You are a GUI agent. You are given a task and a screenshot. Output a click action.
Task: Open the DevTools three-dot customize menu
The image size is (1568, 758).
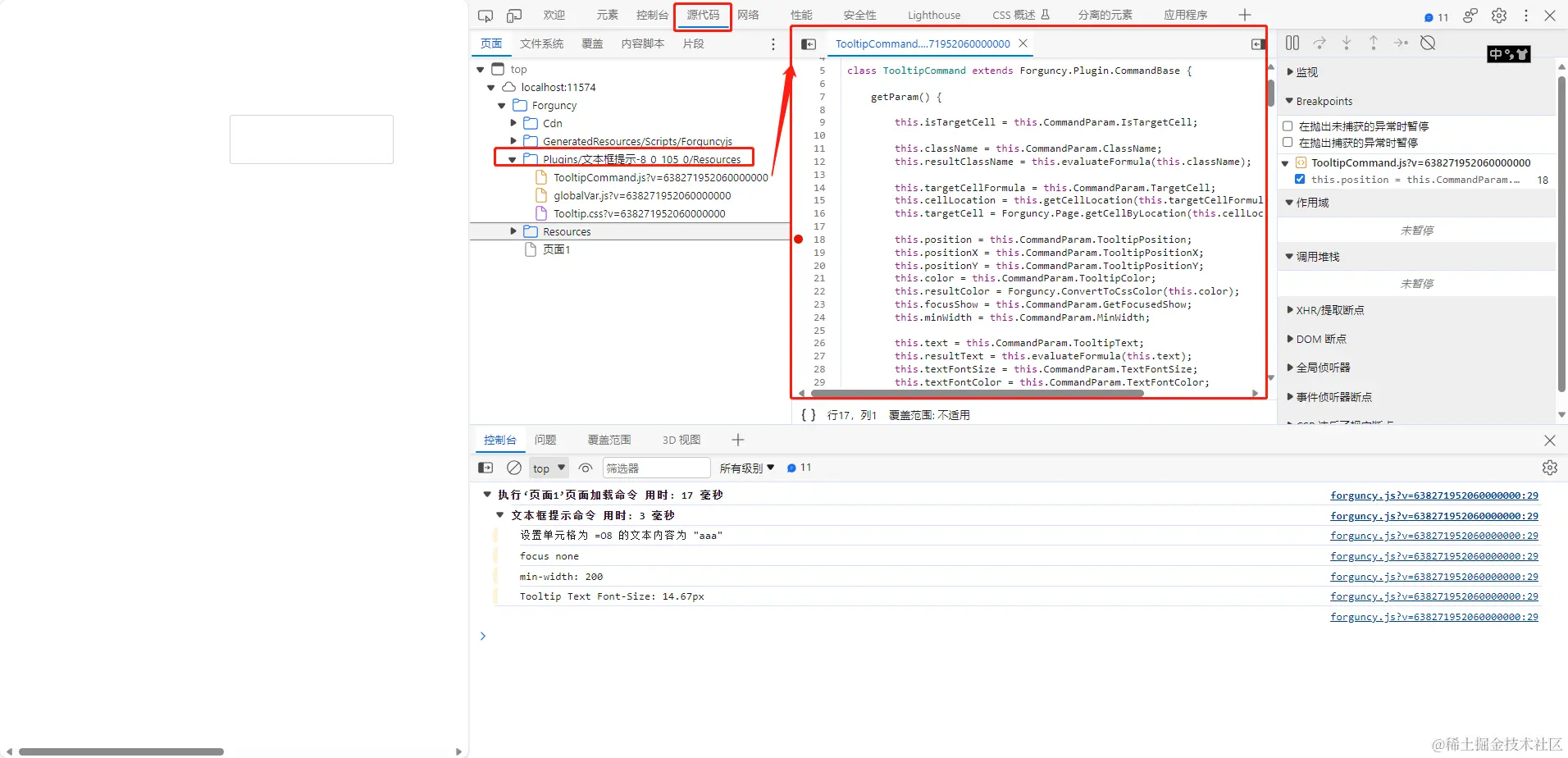click(x=1525, y=16)
